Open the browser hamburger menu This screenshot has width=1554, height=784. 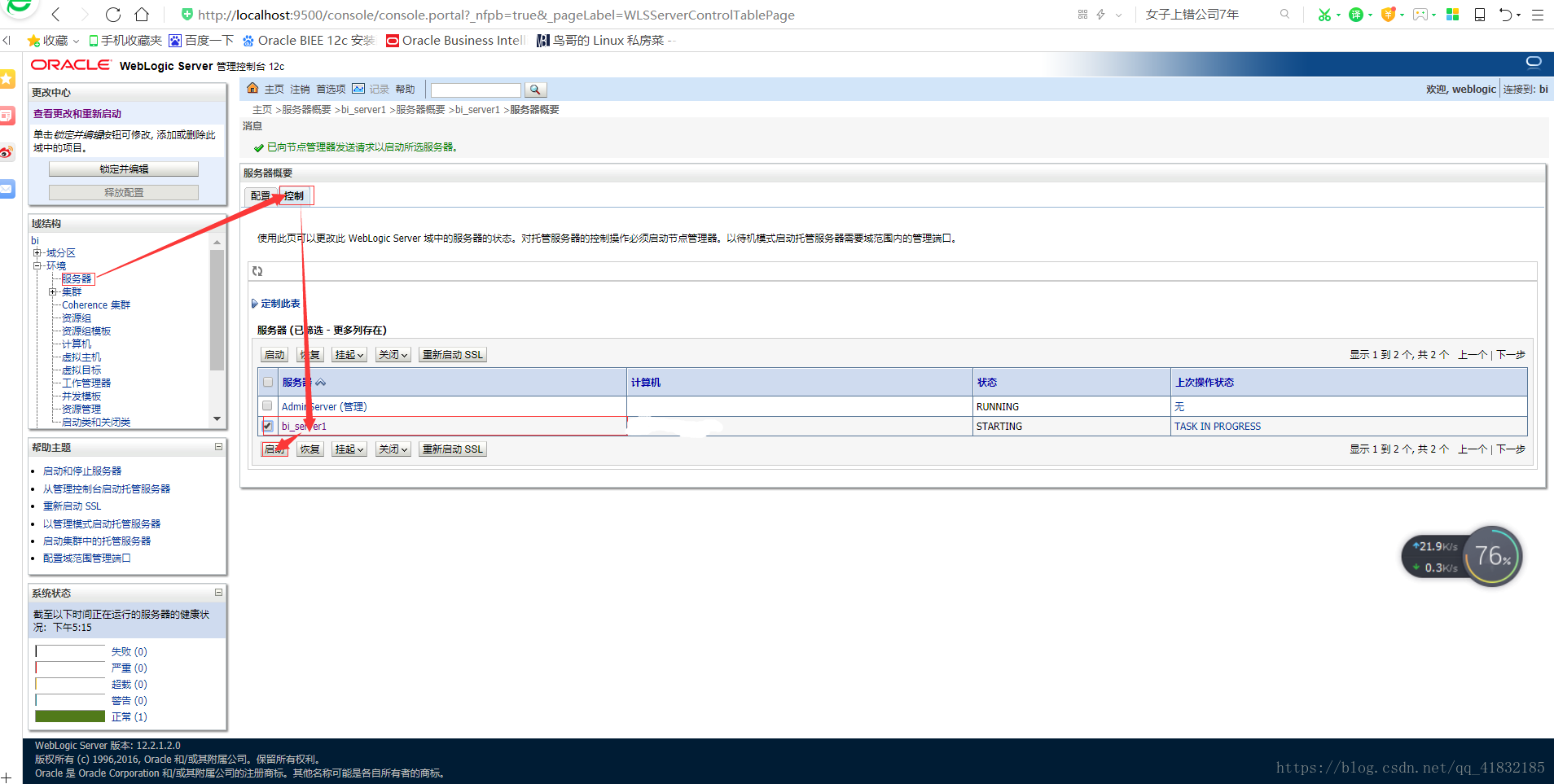pos(1538,15)
